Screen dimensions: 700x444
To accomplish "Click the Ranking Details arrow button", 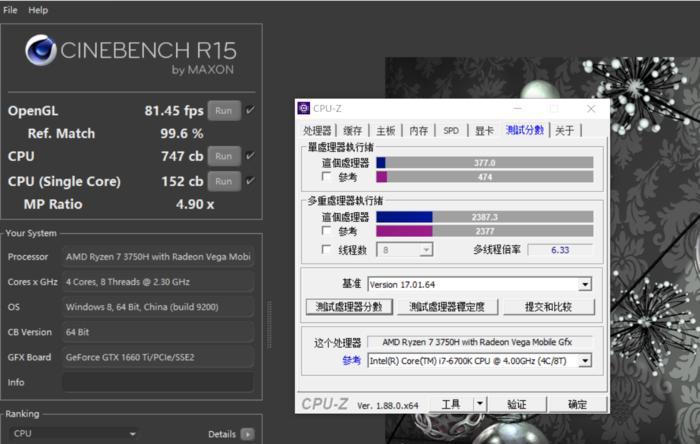I will [247, 434].
